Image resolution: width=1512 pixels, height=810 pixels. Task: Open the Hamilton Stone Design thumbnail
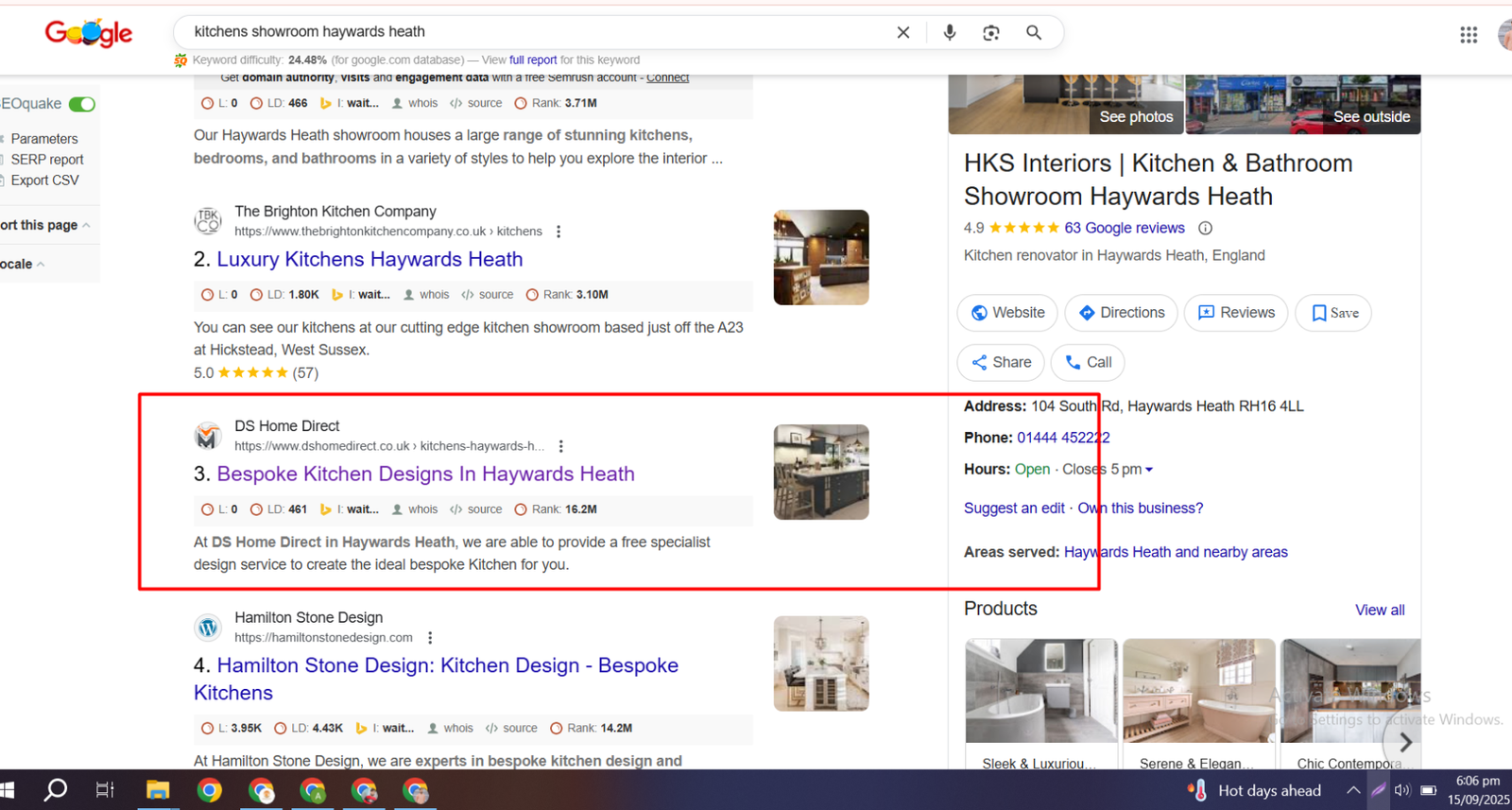(820, 664)
